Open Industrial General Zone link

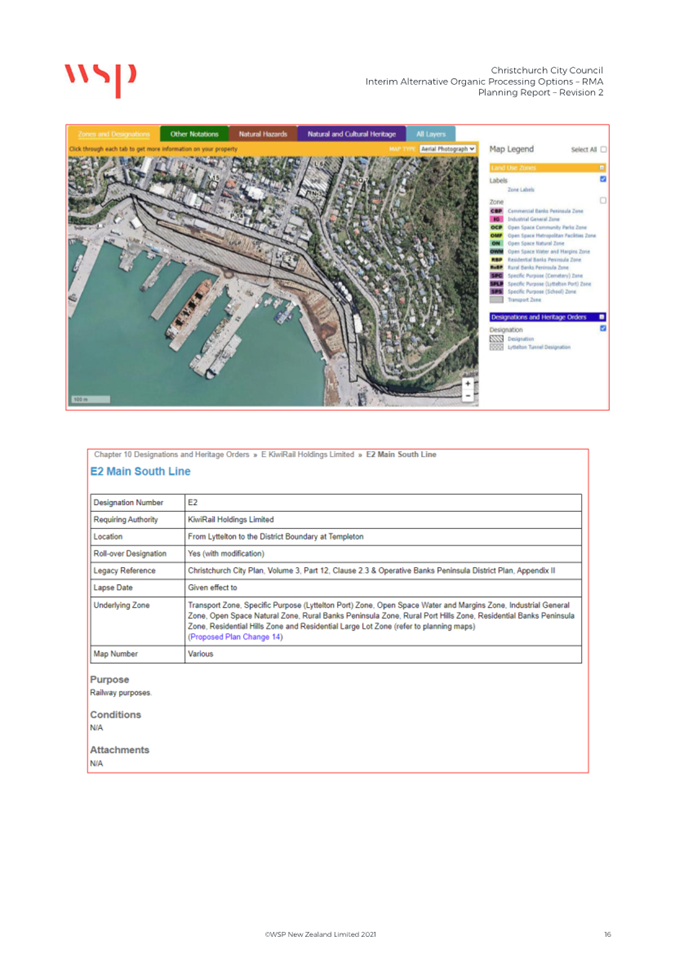click(x=534, y=219)
